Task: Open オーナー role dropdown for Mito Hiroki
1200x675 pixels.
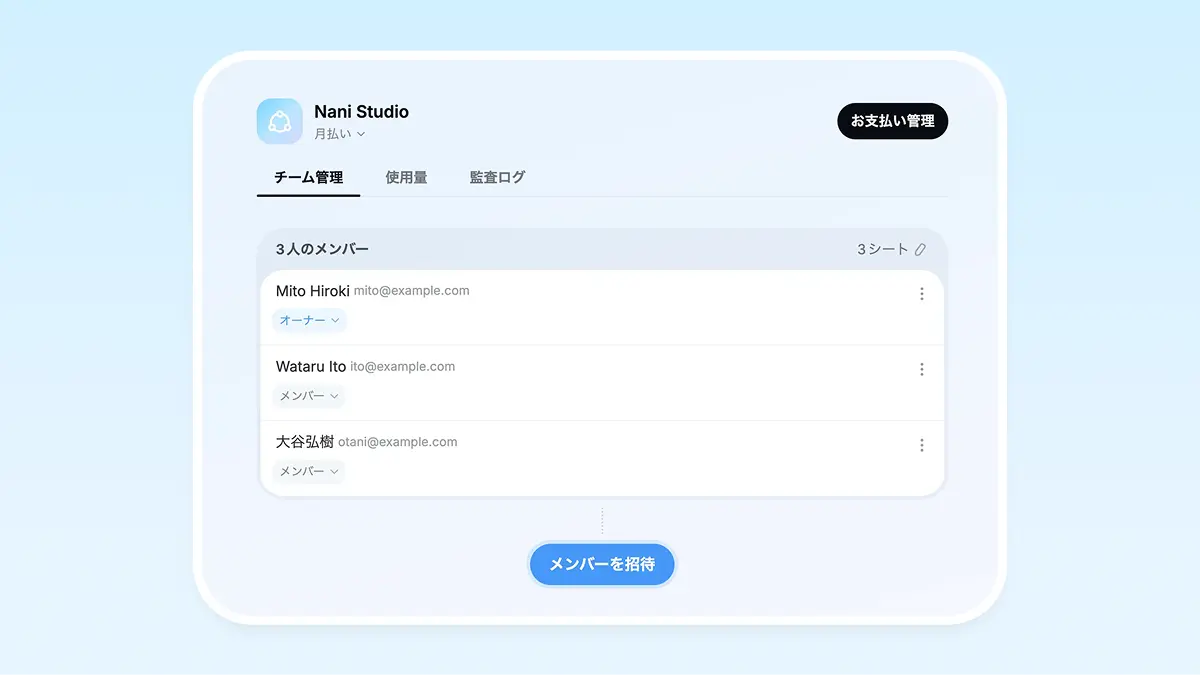Action: (309, 320)
